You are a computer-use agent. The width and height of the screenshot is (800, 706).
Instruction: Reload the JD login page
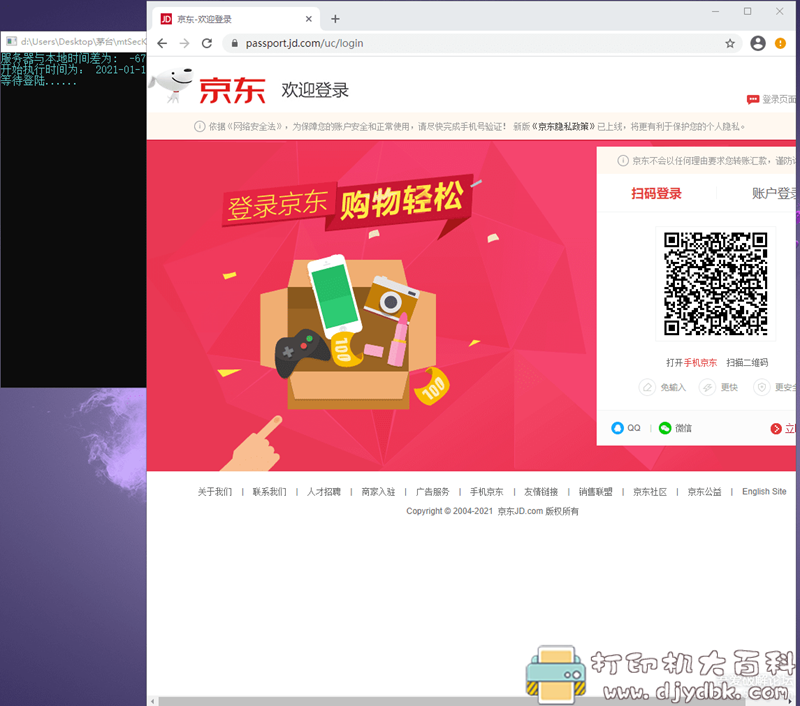click(207, 43)
